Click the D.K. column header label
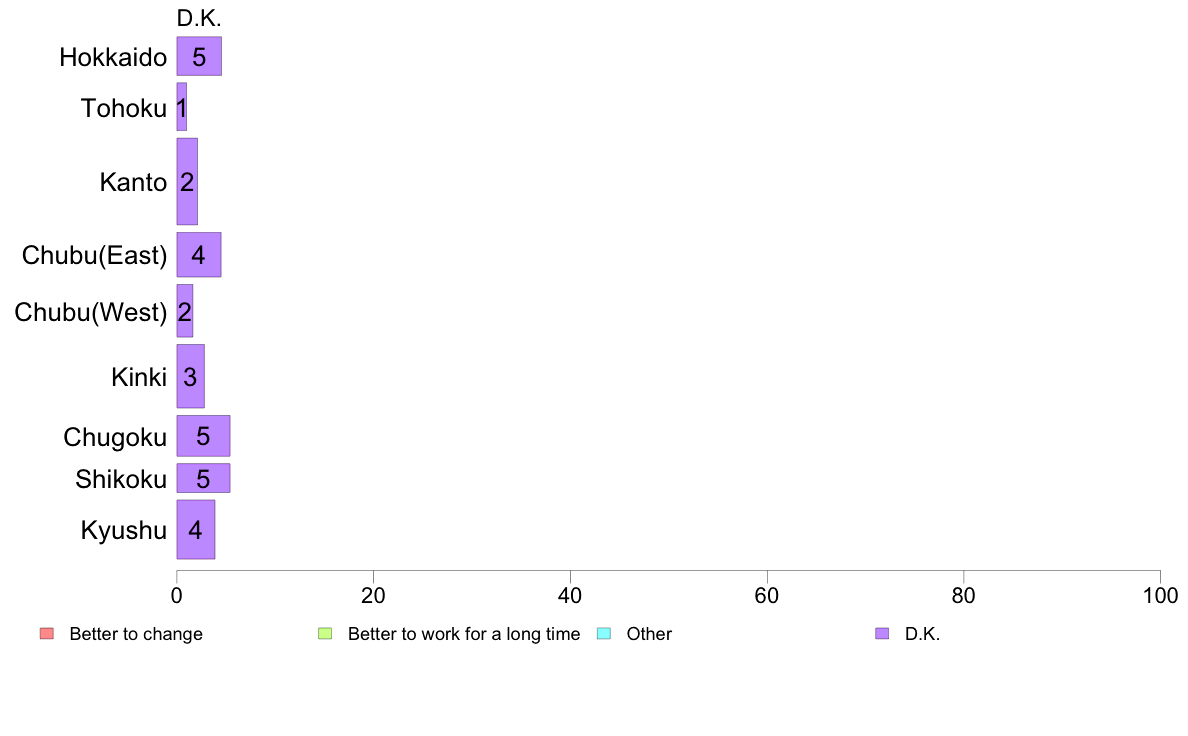Image resolution: width=1188 pixels, height=736 pixels. point(199,18)
